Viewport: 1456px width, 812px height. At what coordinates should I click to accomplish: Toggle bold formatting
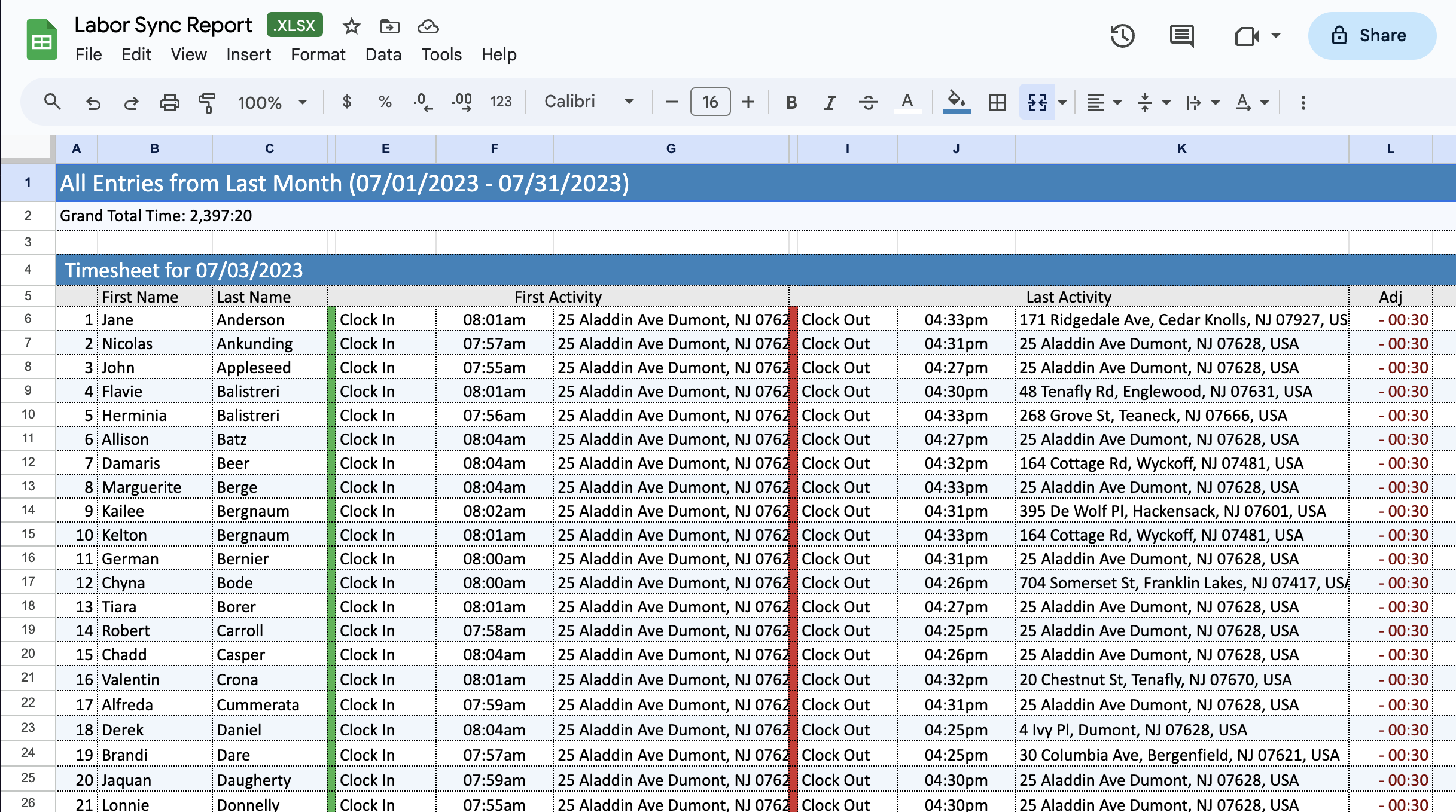pyautogui.click(x=791, y=103)
